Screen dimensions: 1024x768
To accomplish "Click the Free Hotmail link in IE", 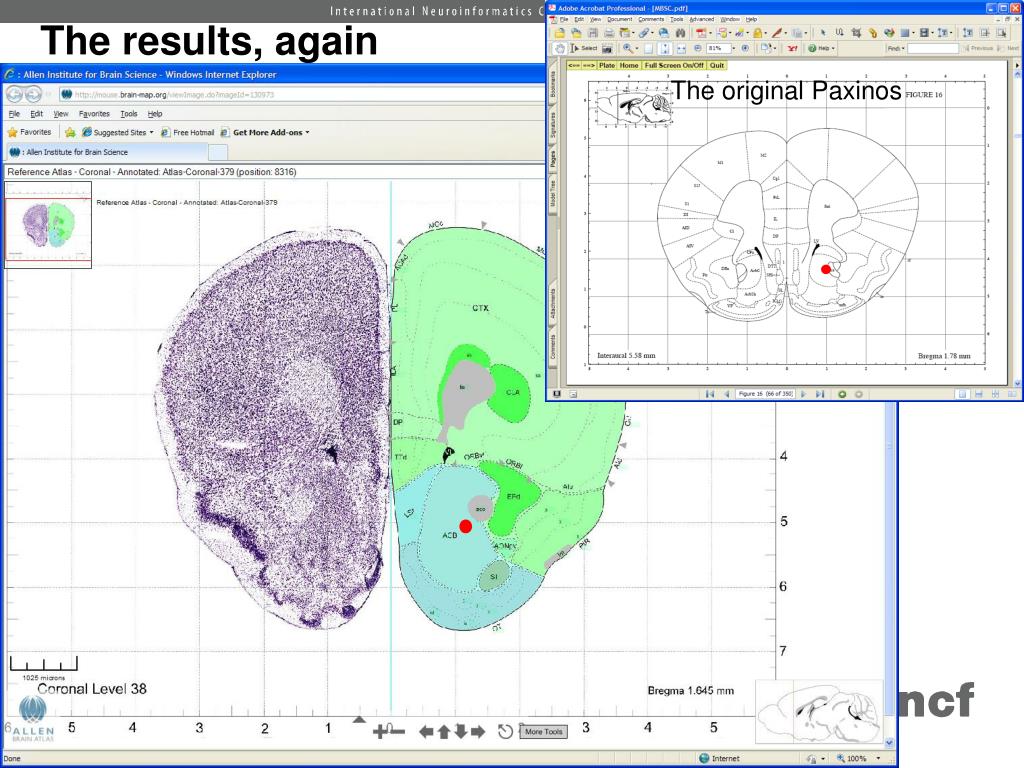I will [x=187, y=132].
